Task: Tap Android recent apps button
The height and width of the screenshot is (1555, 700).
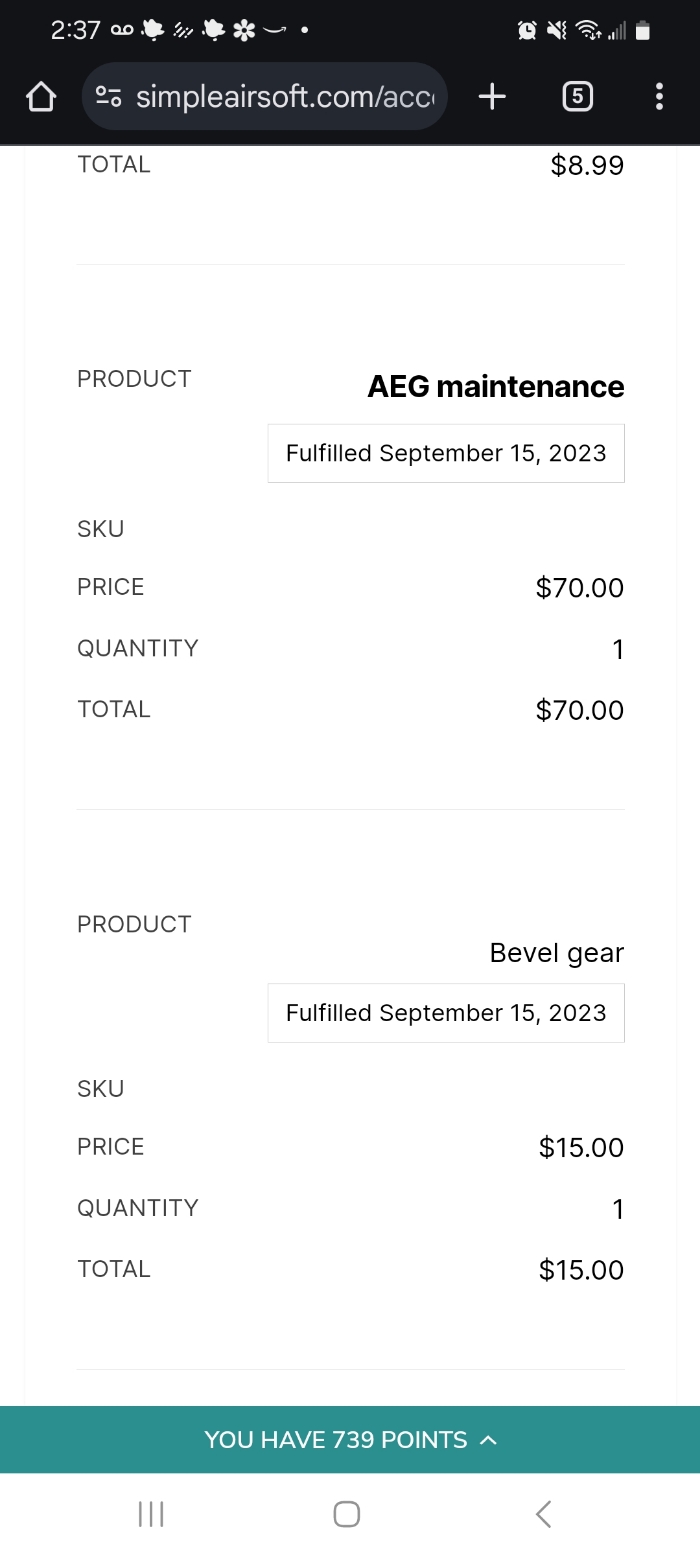Action: click(151, 1514)
